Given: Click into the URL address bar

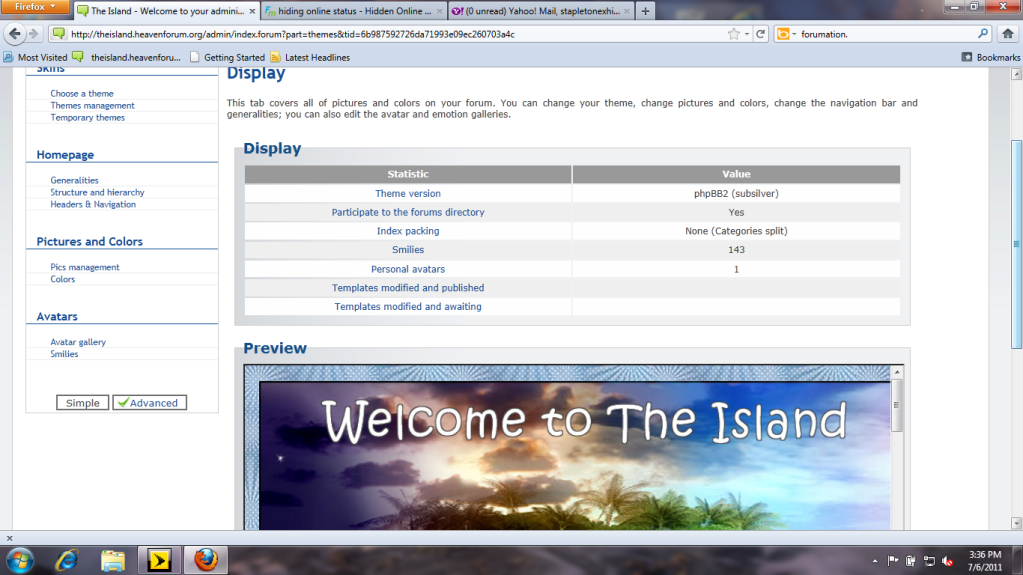Looking at the screenshot, I should [x=400, y=34].
